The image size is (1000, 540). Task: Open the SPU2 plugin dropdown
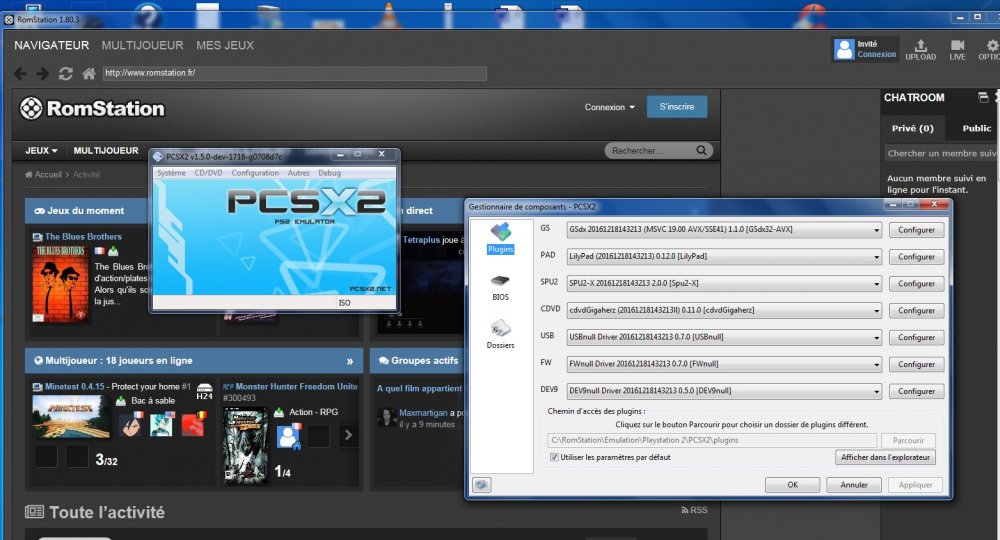tap(876, 284)
